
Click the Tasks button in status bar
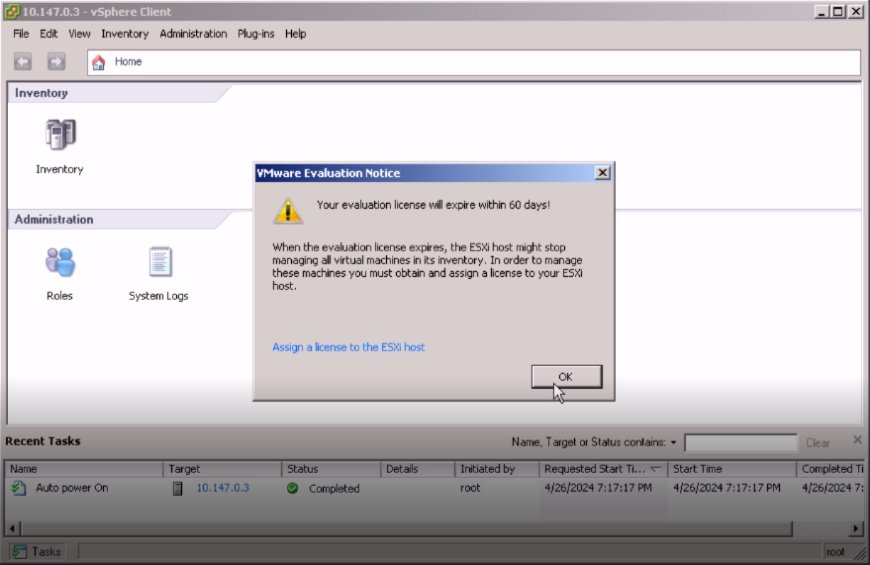[37, 551]
